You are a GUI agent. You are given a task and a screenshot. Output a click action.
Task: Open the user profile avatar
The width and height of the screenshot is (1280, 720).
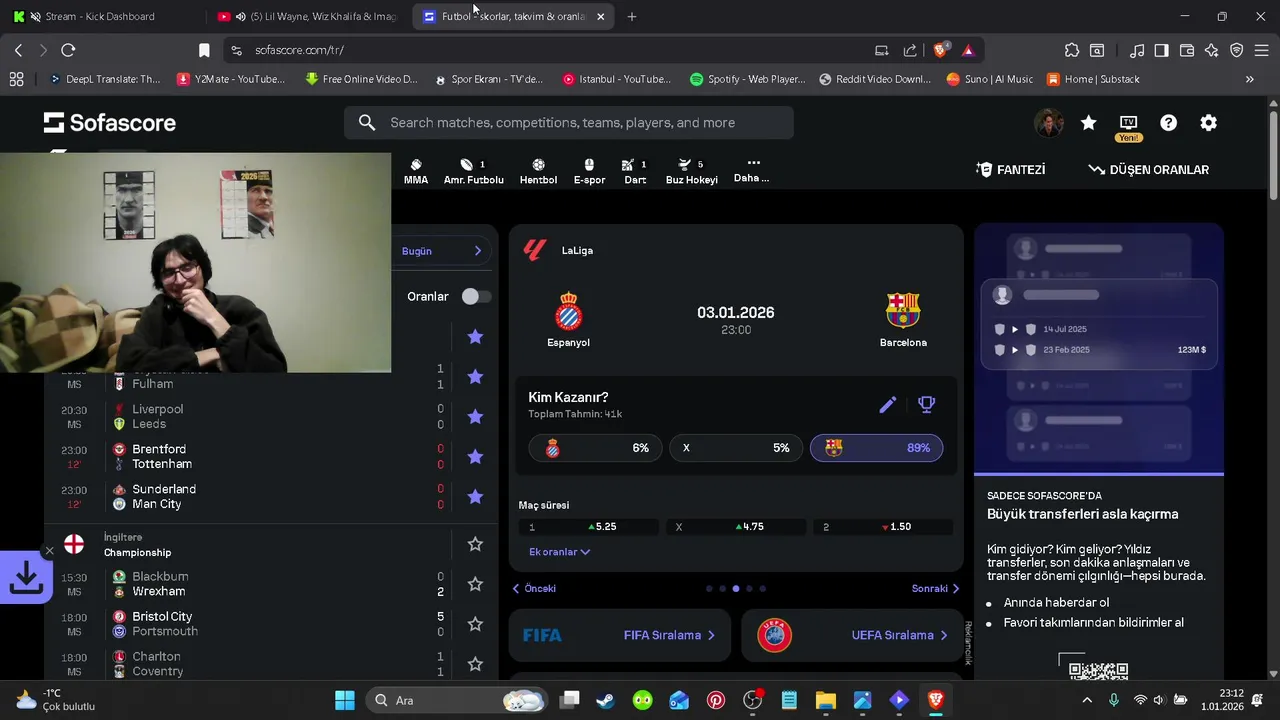click(x=1048, y=123)
